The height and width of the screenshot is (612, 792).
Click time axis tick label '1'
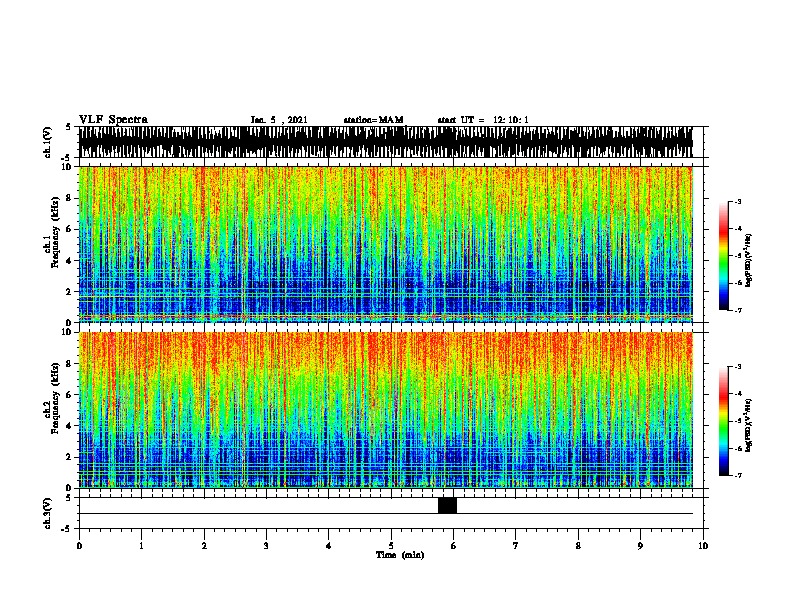[142, 545]
